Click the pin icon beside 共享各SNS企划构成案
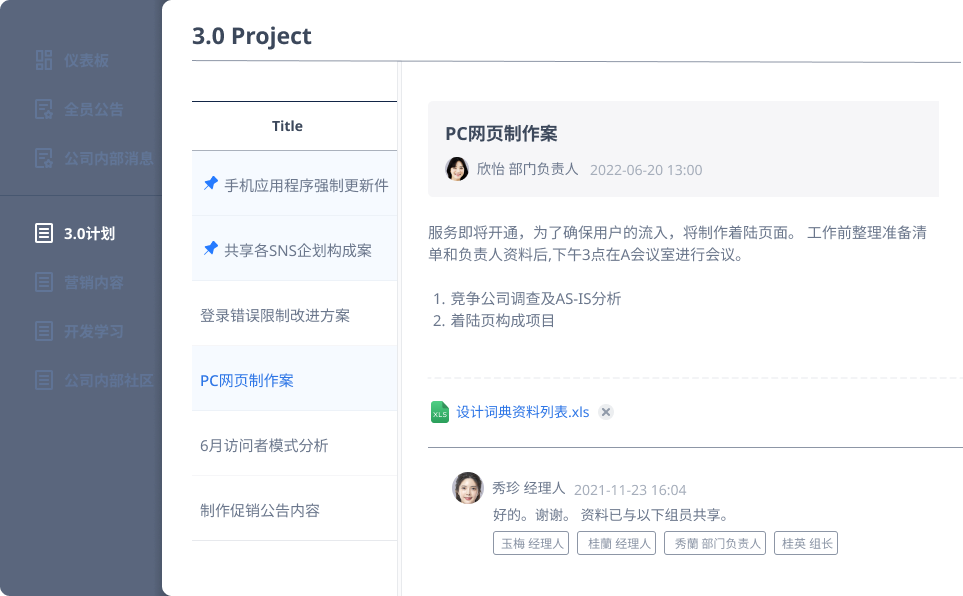Image resolution: width=963 pixels, height=596 pixels. [x=210, y=249]
